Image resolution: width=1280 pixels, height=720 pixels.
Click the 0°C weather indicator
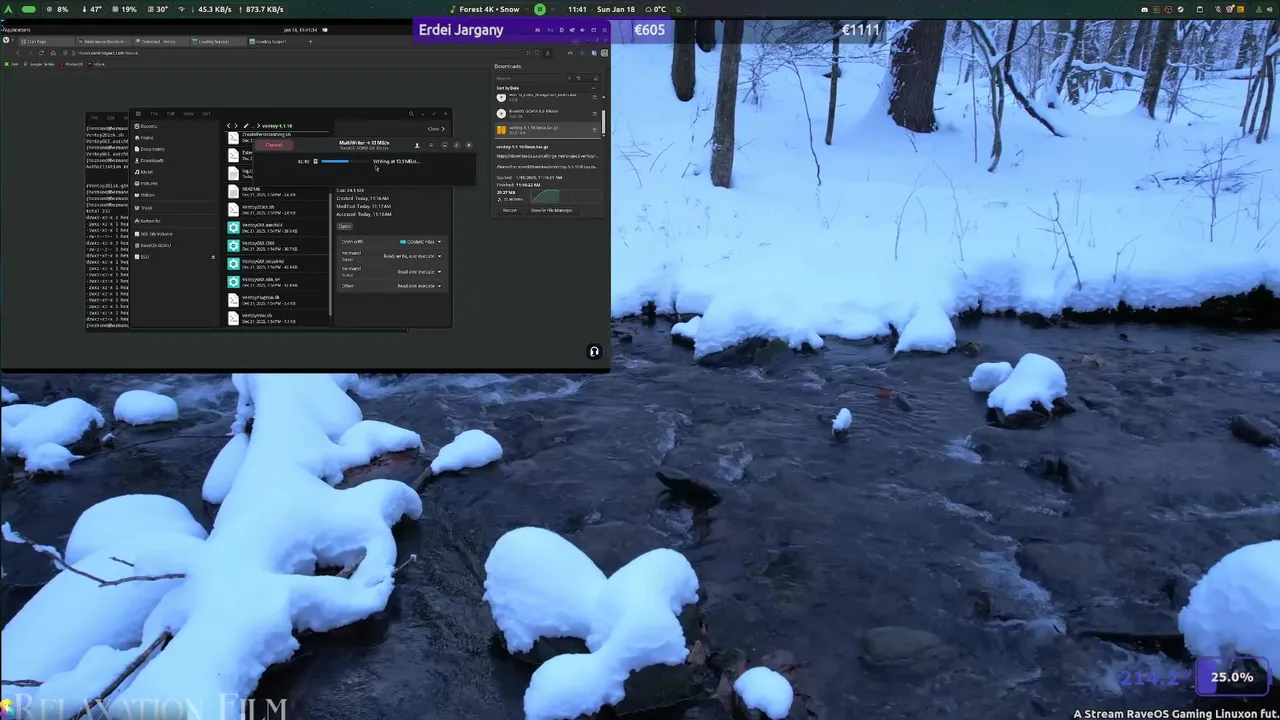(x=654, y=9)
